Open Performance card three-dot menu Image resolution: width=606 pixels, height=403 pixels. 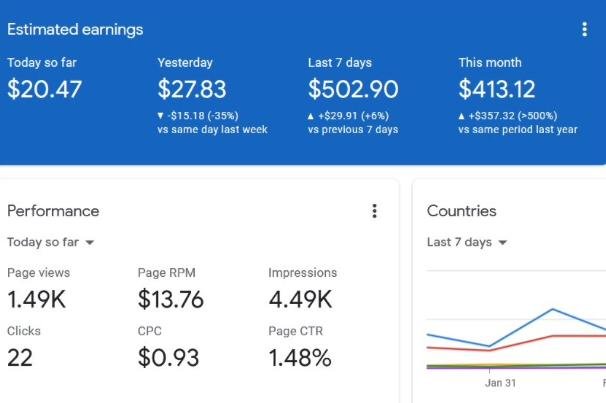pyautogui.click(x=374, y=211)
